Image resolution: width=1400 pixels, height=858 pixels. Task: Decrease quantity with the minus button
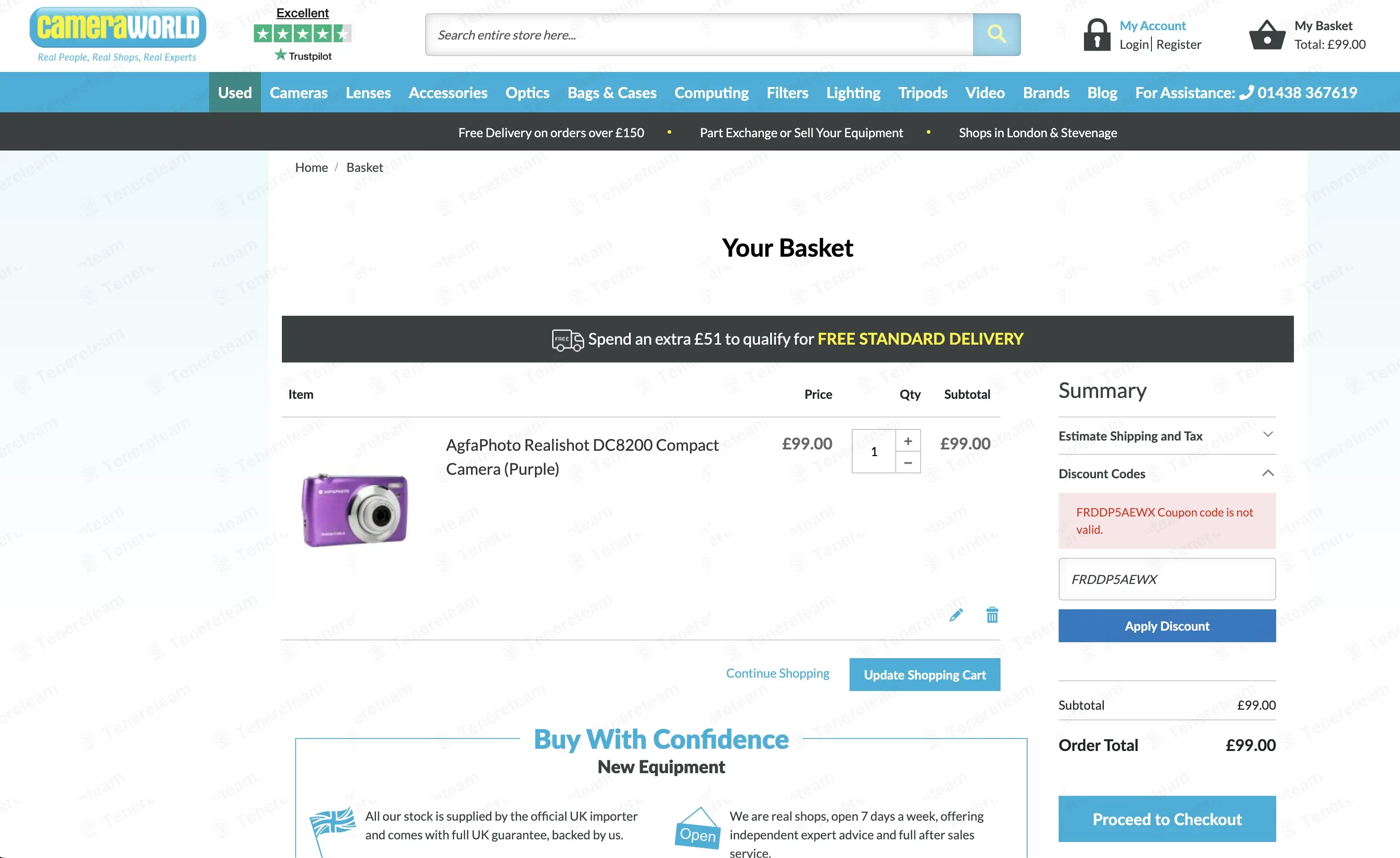[x=908, y=462]
